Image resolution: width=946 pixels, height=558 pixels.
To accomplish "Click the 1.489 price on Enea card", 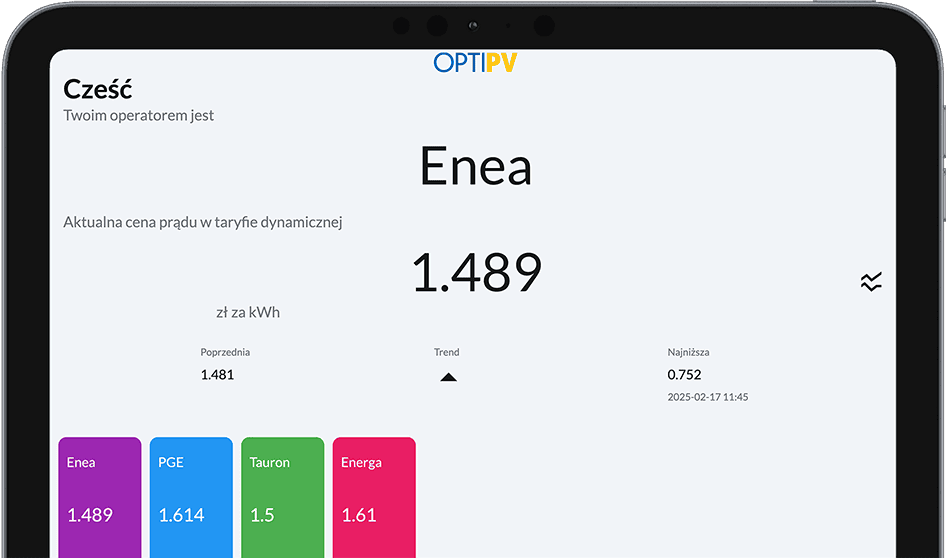I will (x=90, y=515).
